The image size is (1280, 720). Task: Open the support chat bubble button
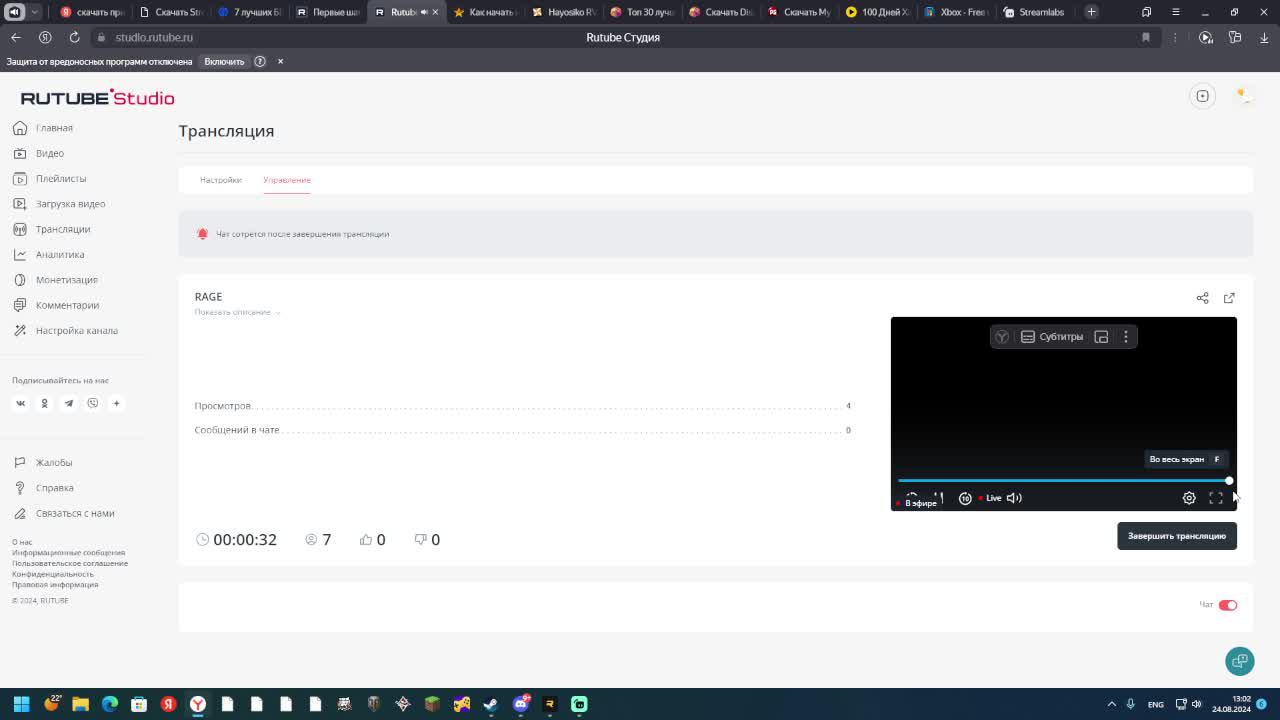coord(1240,661)
